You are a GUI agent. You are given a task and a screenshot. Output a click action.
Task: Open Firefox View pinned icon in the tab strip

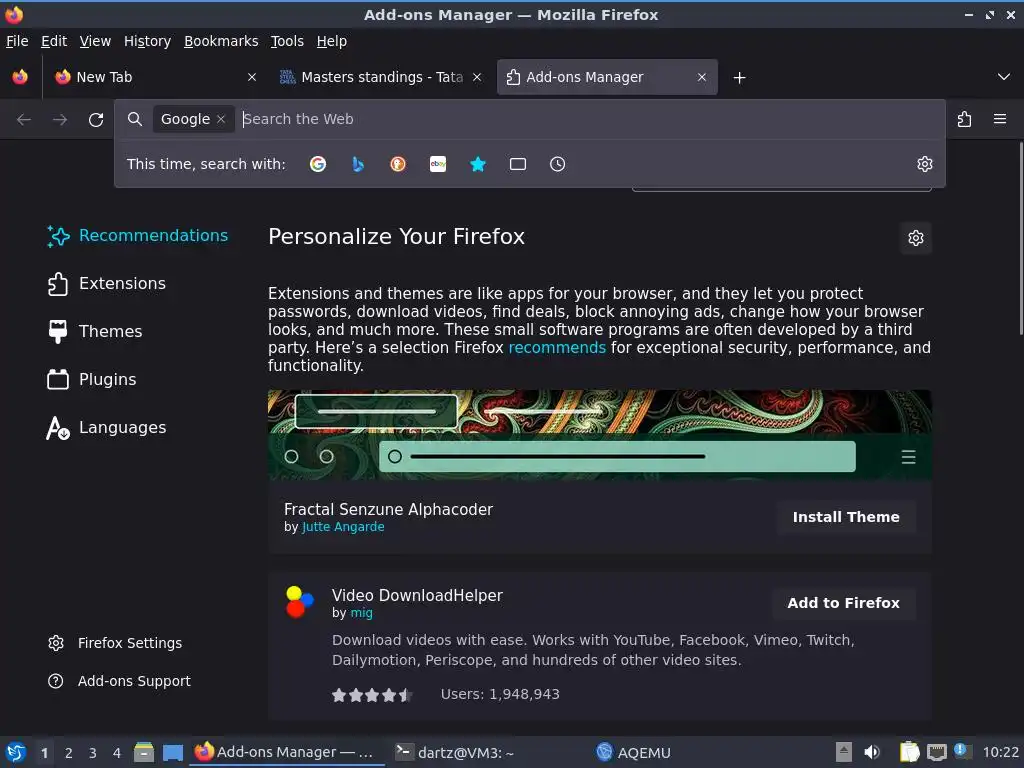pos(20,77)
